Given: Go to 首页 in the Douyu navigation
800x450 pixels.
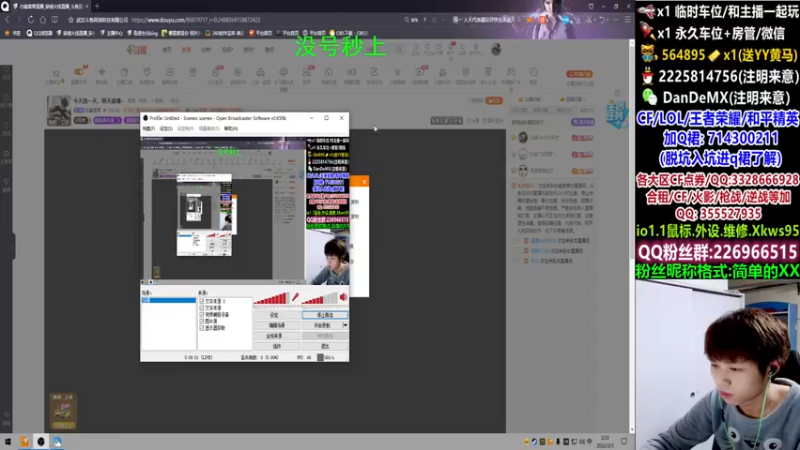Looking at the screenshot, I should (167, 50).
